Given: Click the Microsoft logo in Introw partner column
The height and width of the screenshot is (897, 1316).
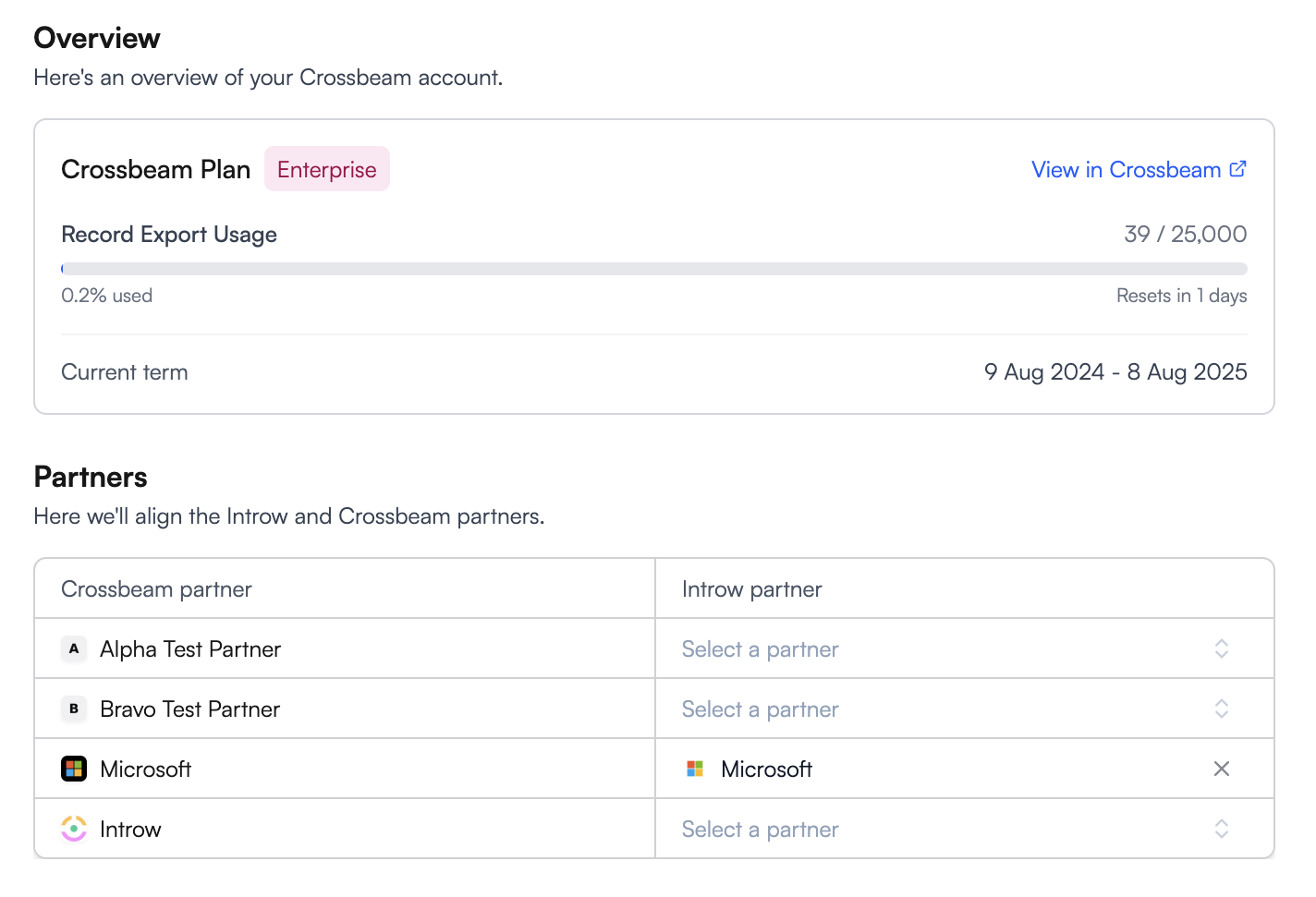Looking at the screenshot, I should coord(695,770).
